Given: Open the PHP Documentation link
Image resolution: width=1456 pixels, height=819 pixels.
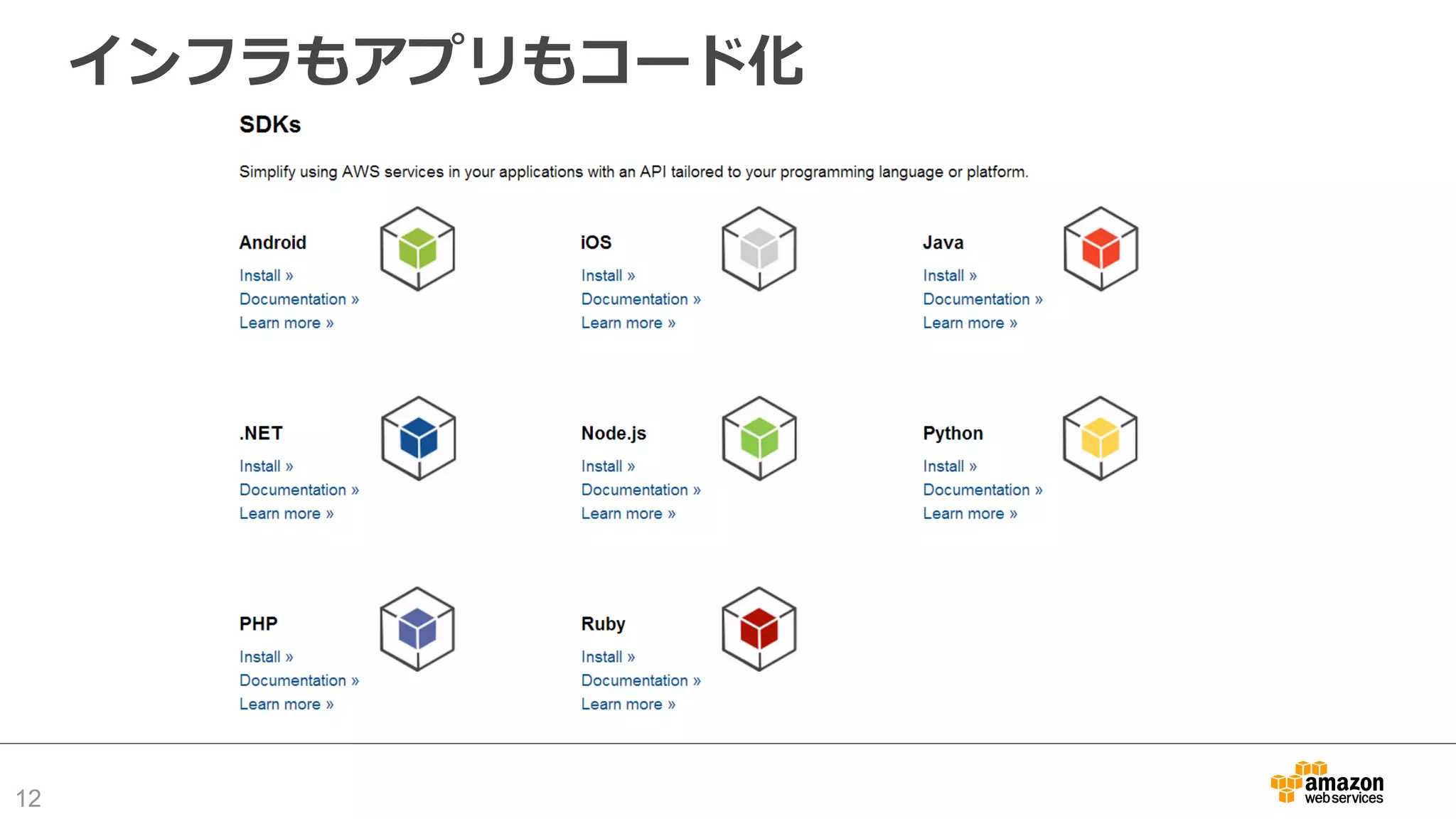Looking at the screenshot, I should pyautogui.click(x=299, y=680).
